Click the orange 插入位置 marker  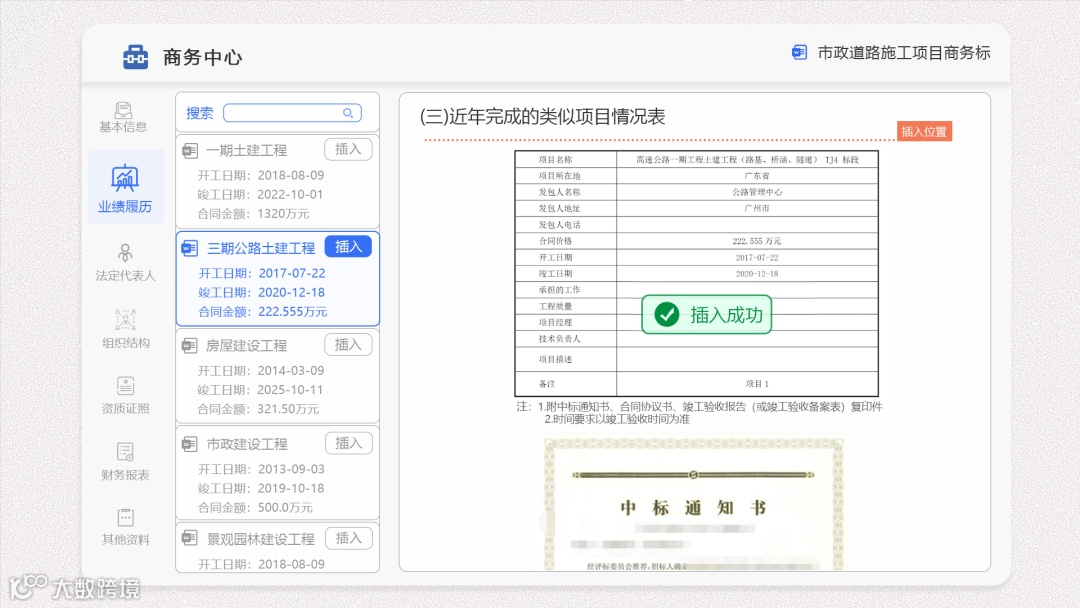(924, 132)
